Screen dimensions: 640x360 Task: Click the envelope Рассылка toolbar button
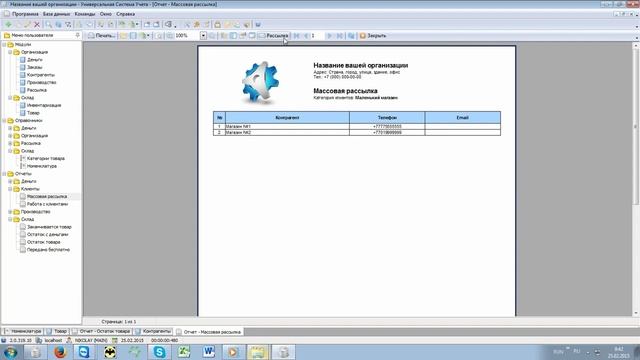pos(273,36)
